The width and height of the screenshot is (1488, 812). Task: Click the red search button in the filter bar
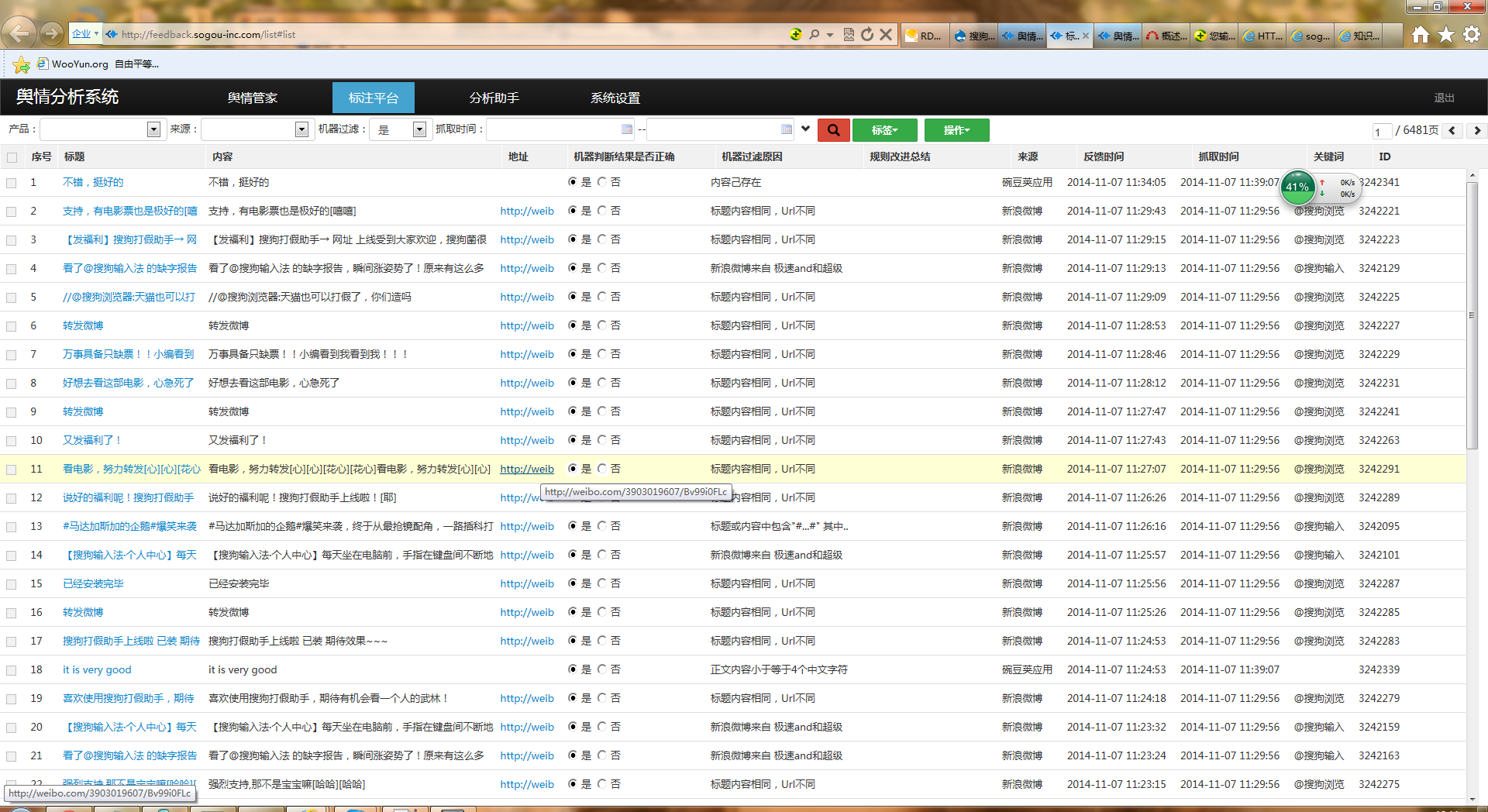point(834,130)
